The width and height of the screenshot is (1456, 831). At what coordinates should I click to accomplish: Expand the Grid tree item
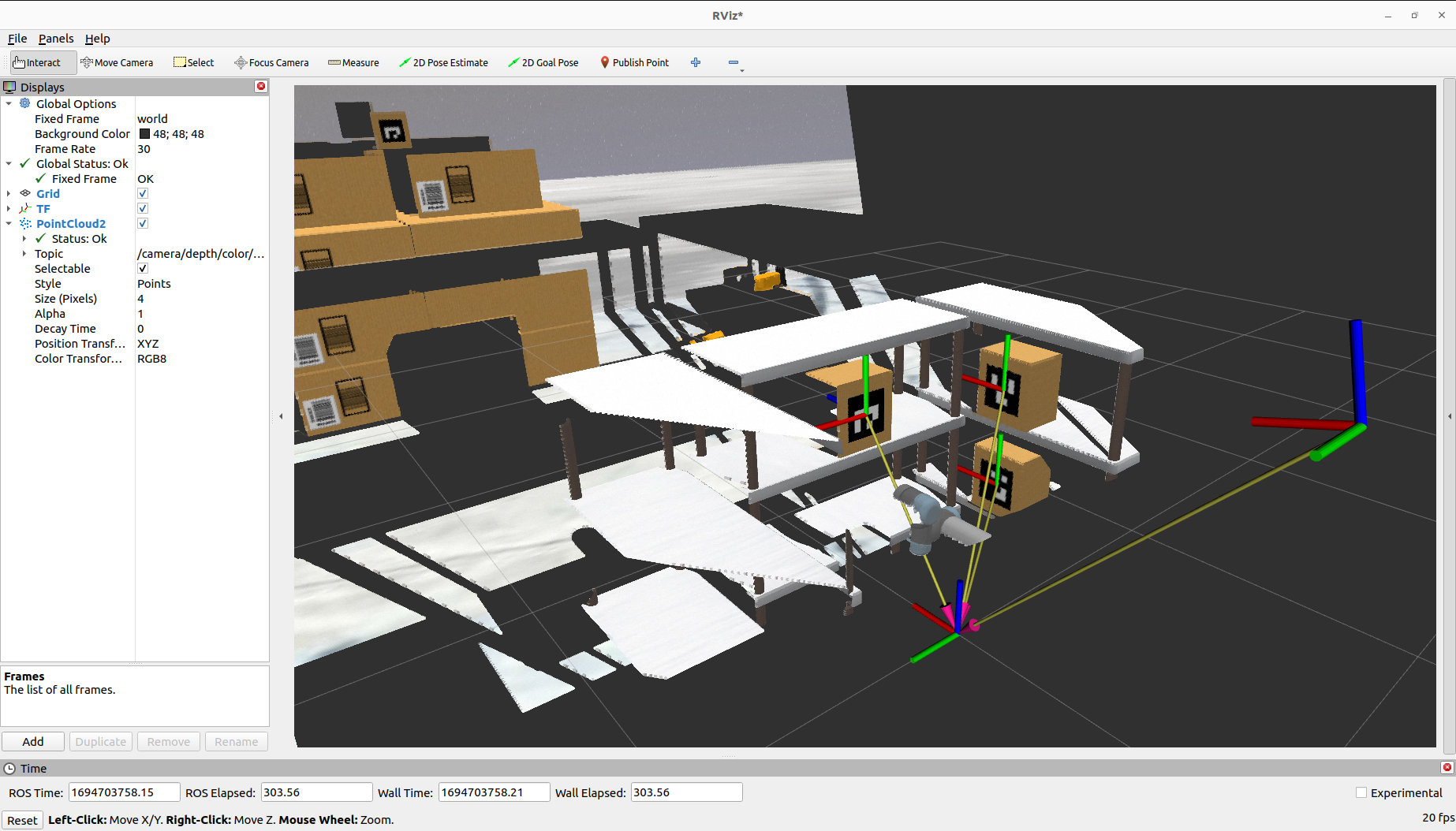pyautogui.click(x=9, y=194)
